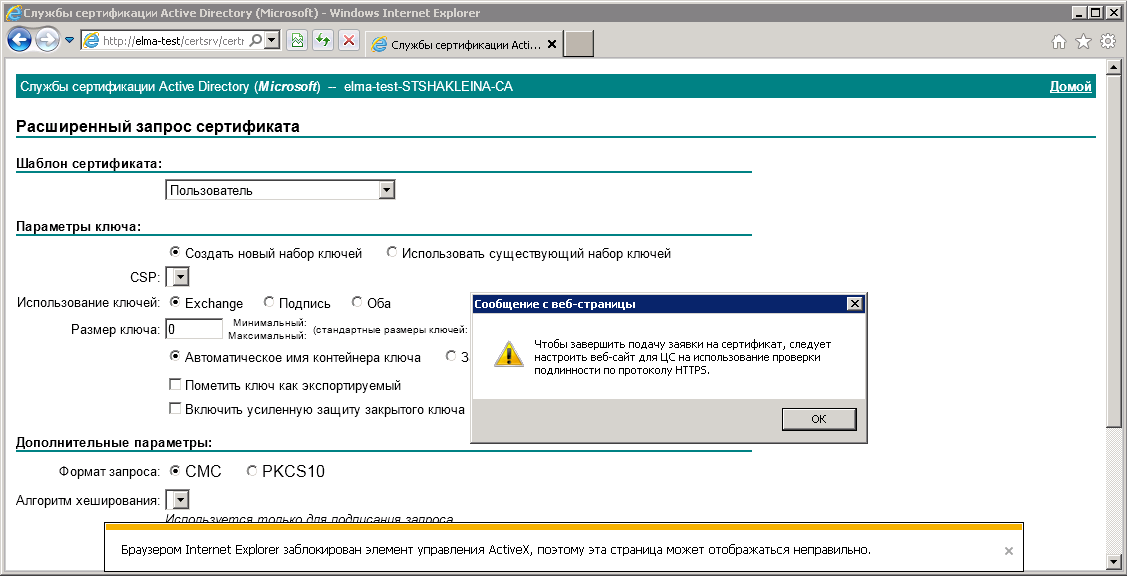The width and height of the screenshot is (1127, 576).
Task: Expand the CSP dropdown list
Action: point(177,277)
